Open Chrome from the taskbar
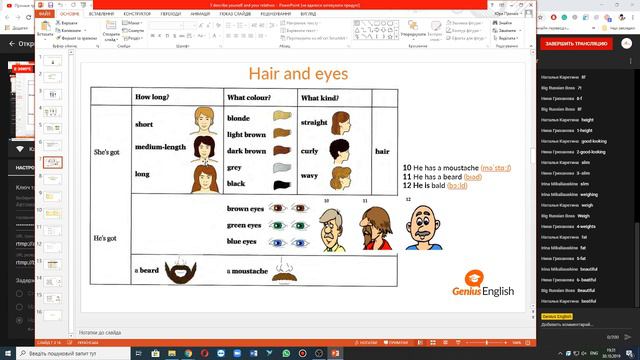The image size is (640, 360). tap(188, 353)
